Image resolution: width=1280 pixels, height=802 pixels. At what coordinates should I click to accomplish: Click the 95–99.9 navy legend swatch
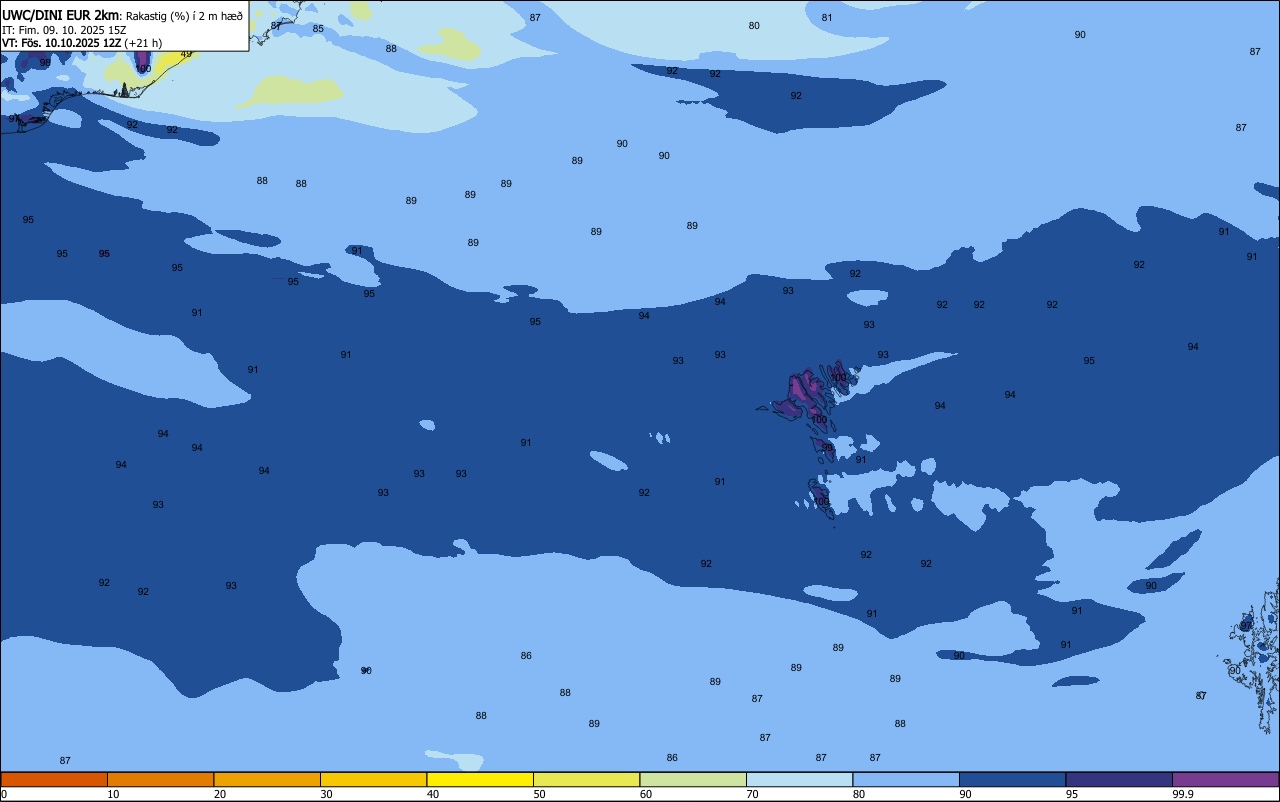pos(1119,779)
